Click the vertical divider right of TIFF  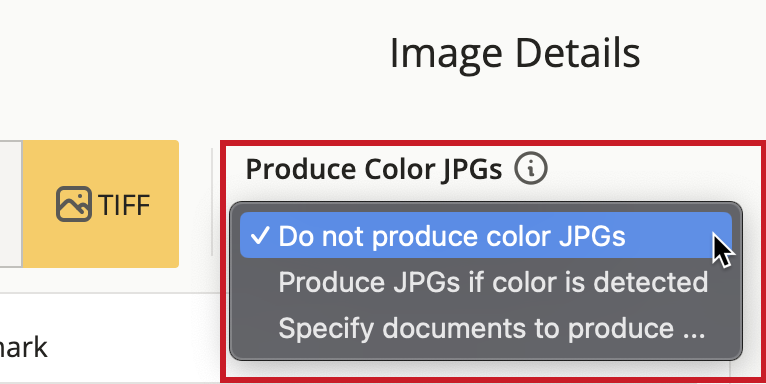click(212, 202)
